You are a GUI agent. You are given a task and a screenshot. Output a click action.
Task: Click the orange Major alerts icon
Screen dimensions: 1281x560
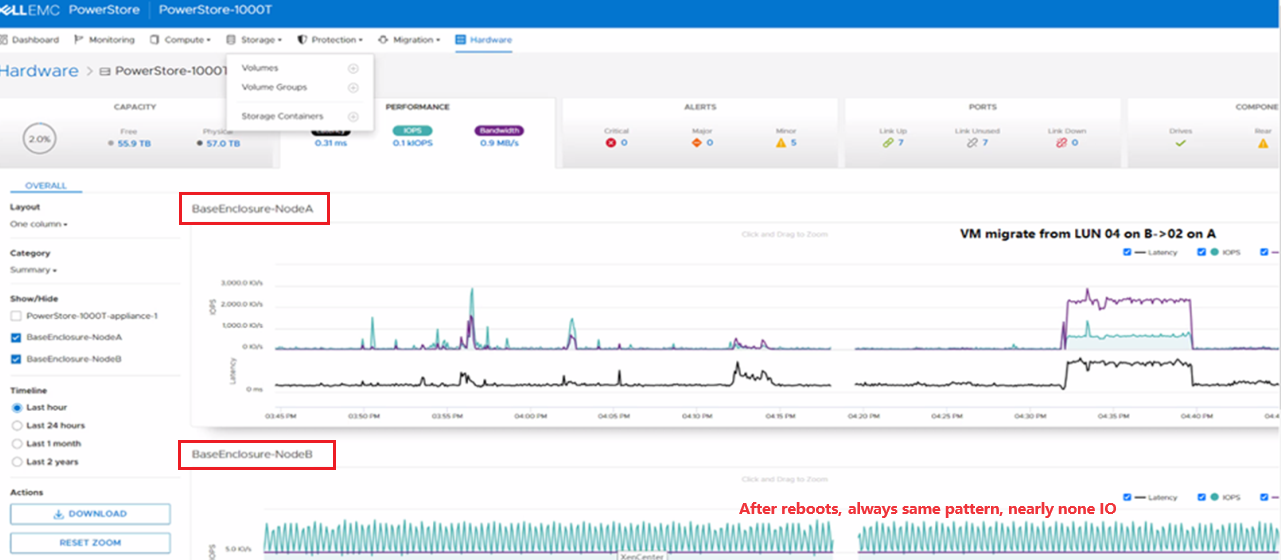[696, 143]
